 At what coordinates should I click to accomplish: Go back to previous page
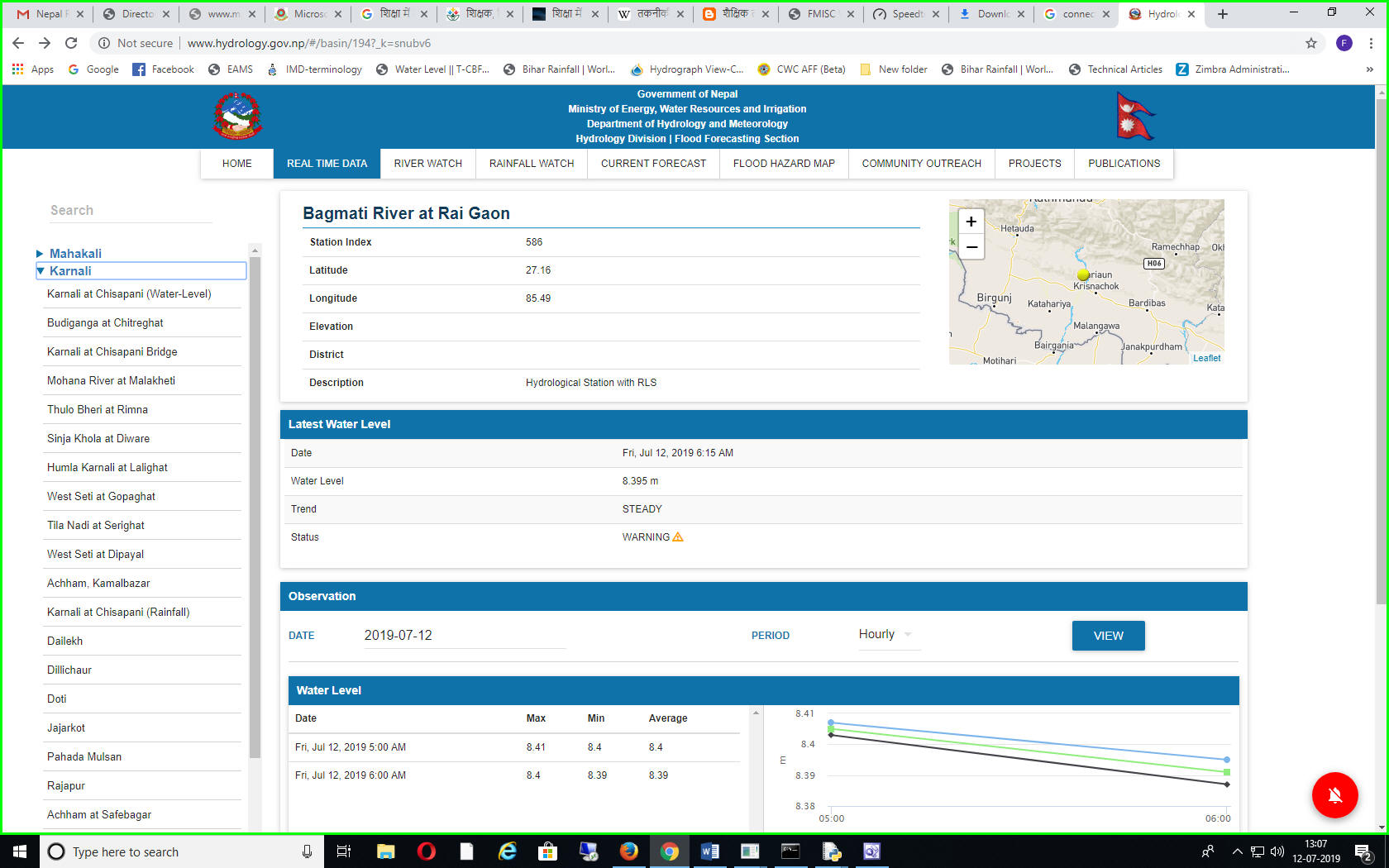pyautogui.click(x=18, y=43)
